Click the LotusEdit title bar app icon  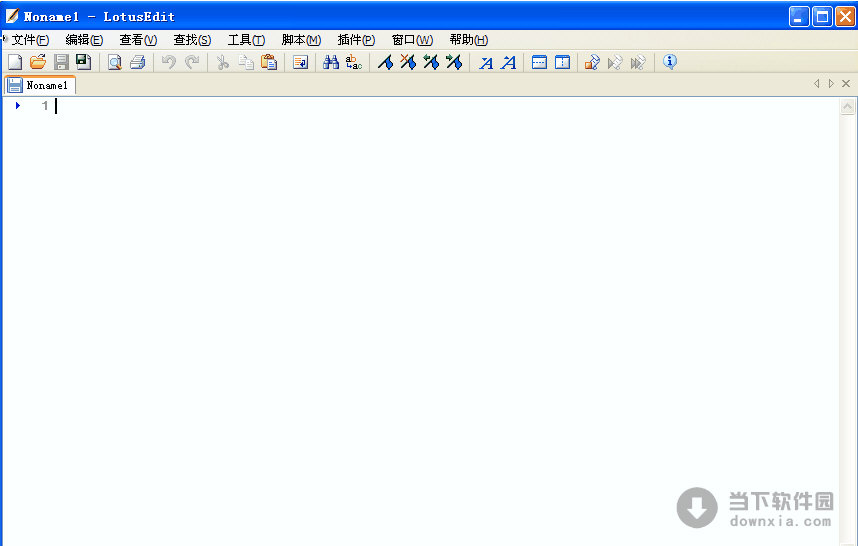(x=12, y=16)
